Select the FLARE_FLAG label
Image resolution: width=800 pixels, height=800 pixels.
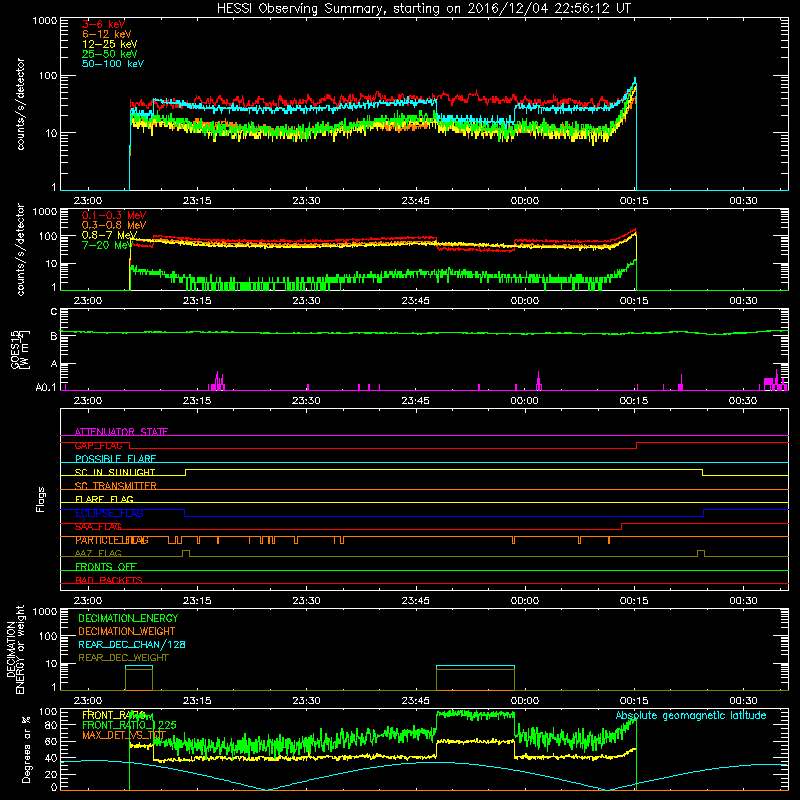104,499
